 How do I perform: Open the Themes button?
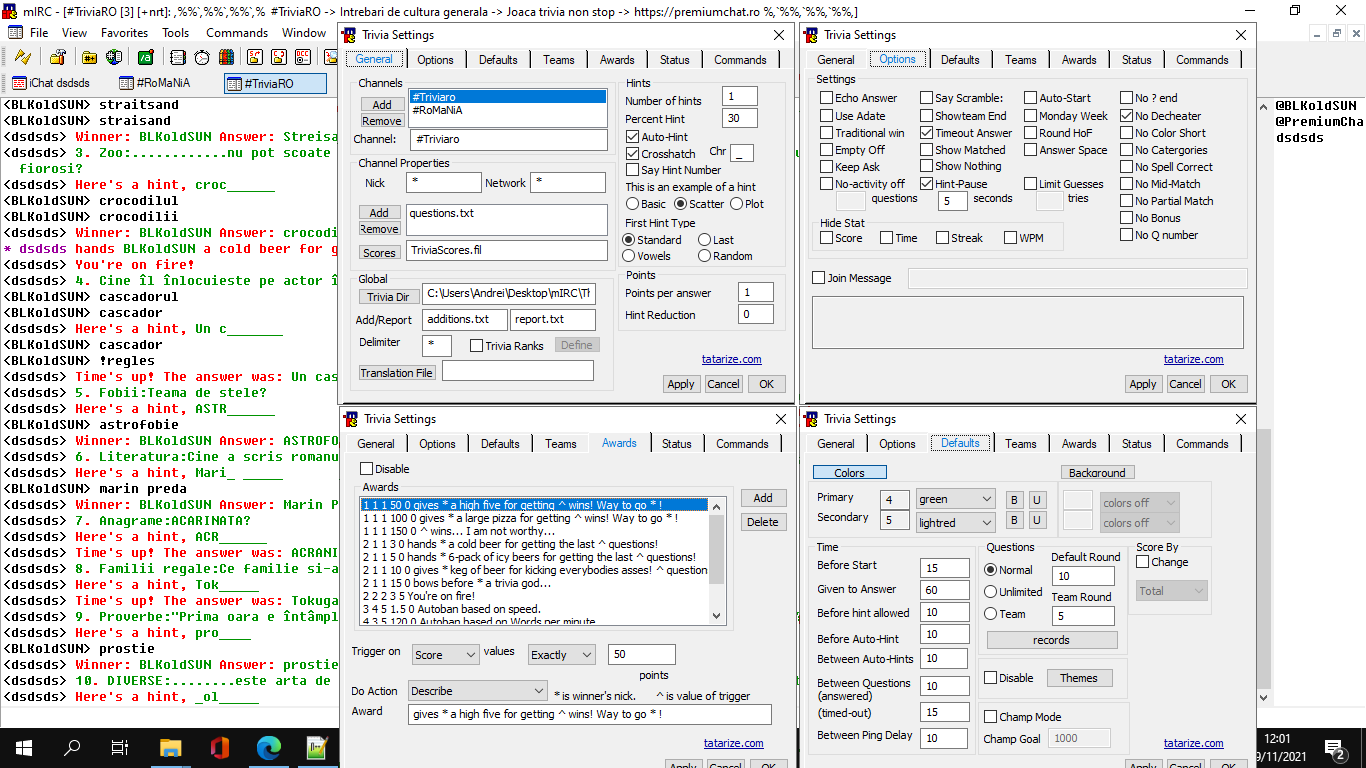click(1079, 678)
